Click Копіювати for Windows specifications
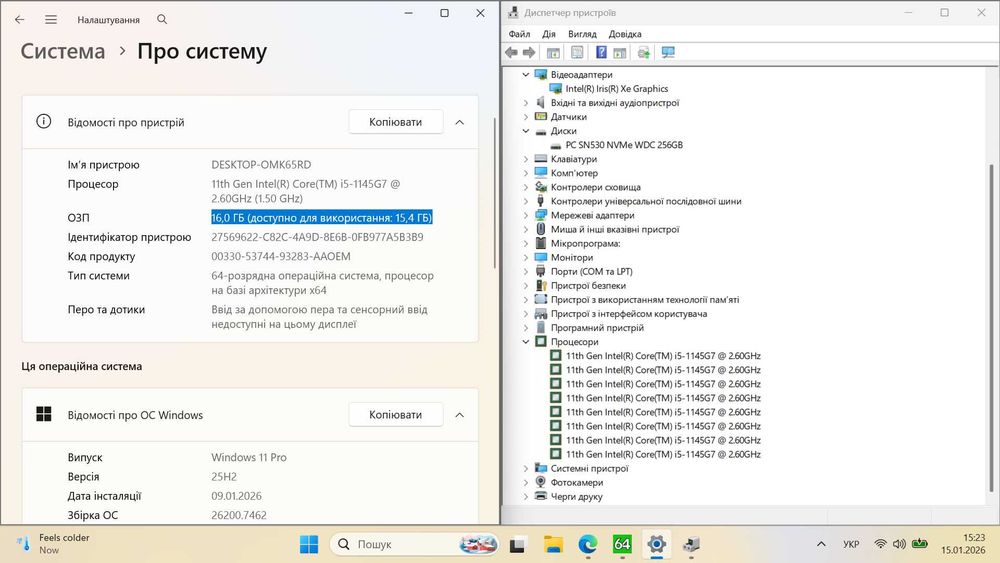1000x563 pixels. coord(395,414)
